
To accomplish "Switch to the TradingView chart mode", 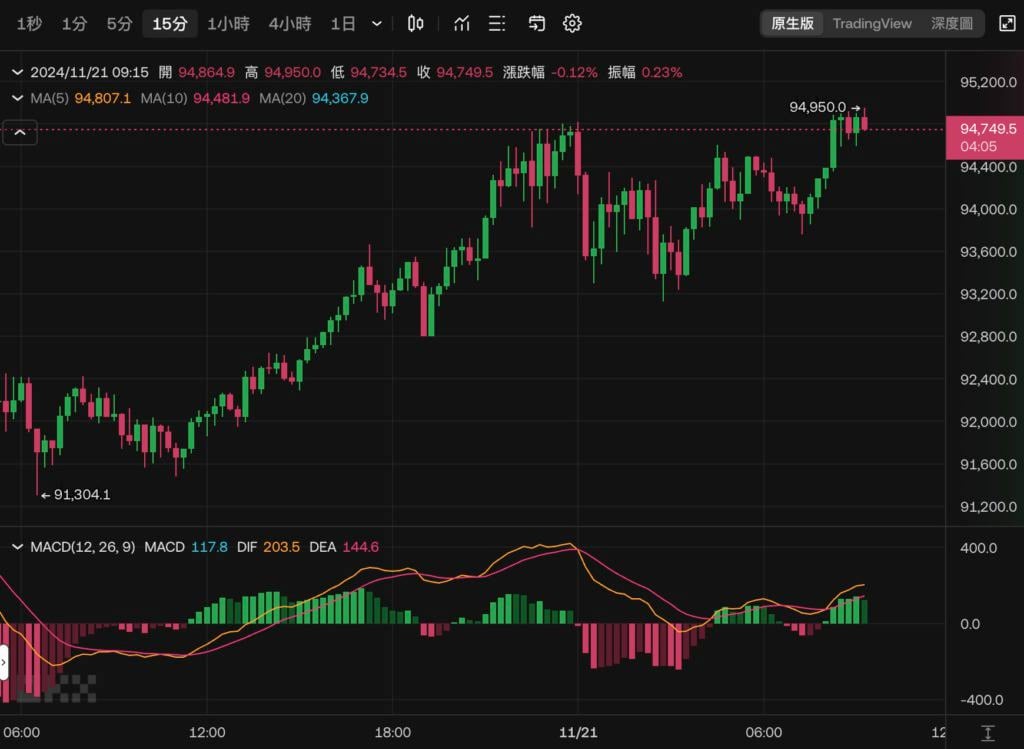I will (x=872, y=23).
